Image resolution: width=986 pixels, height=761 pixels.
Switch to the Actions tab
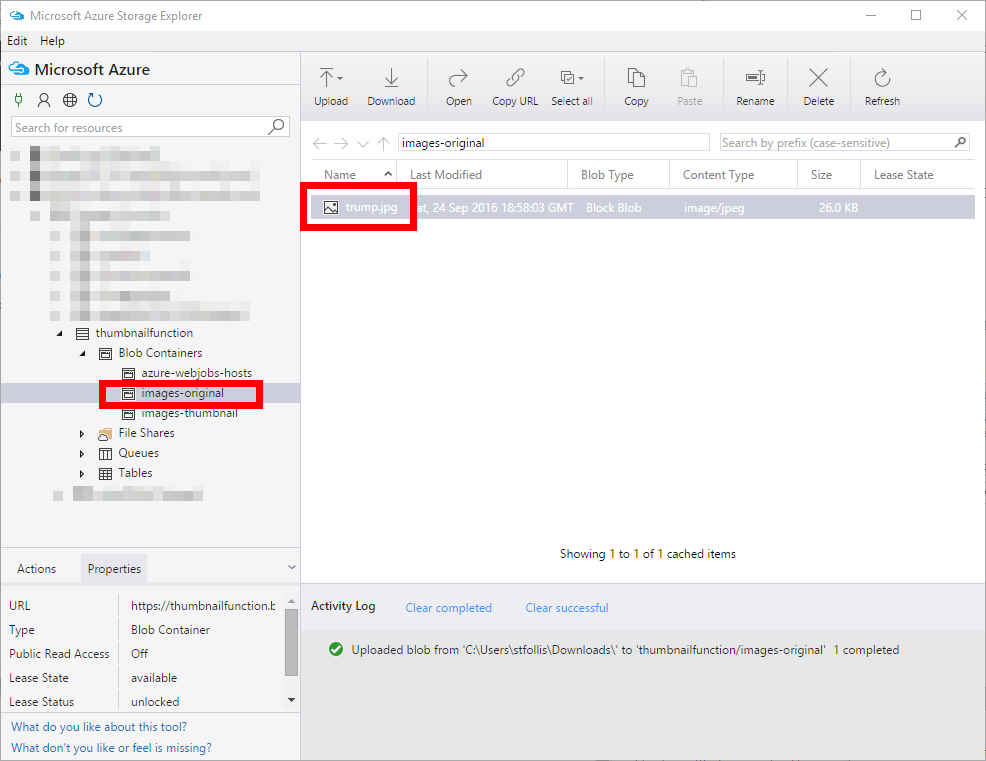[x=38, y=568]
